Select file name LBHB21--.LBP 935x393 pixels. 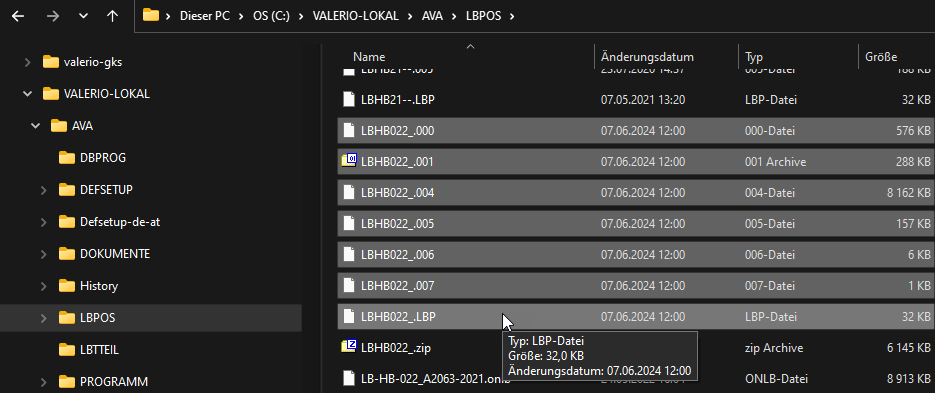pyautogui.click(x=397, y=100)
